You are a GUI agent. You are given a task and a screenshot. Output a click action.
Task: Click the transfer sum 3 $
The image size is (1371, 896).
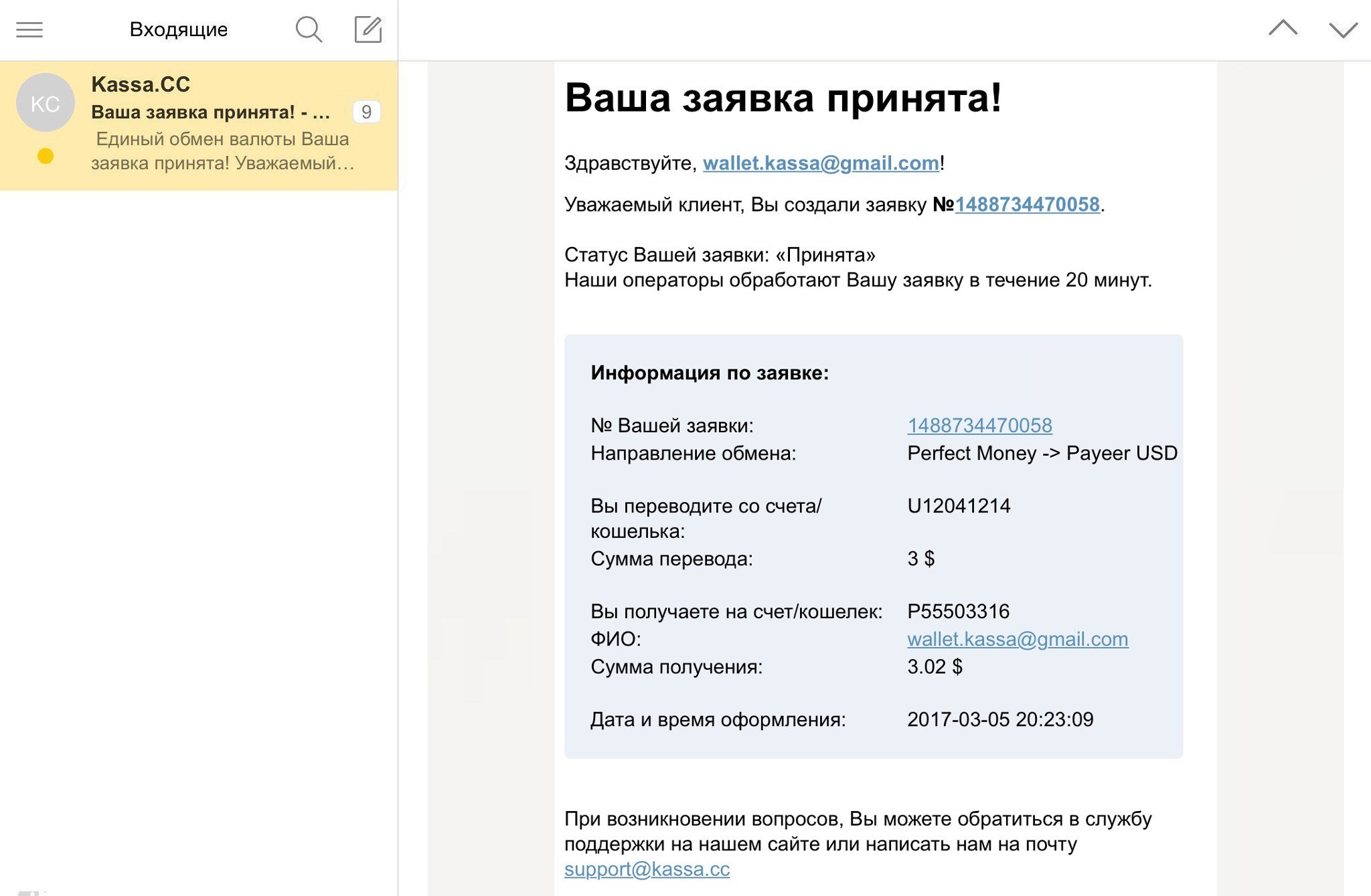click(x=920, y=558)
